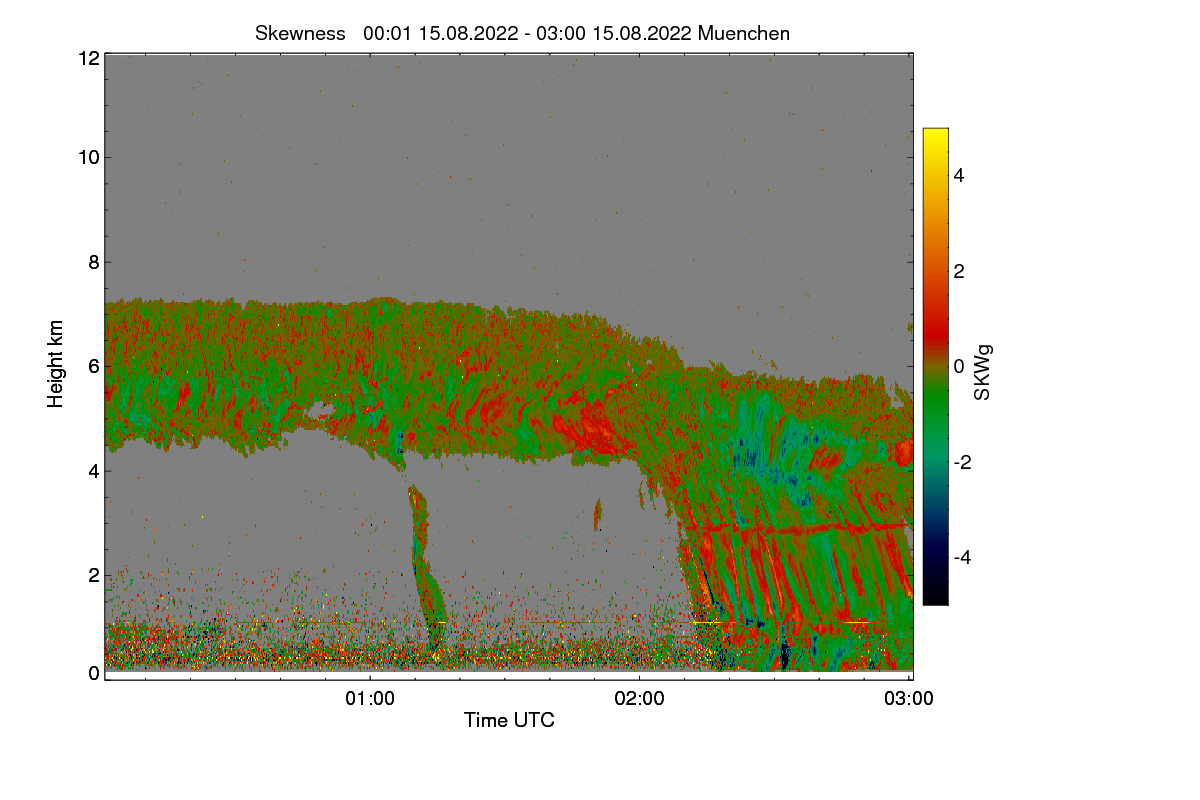Viewport: 1200px width, 800px height.
Task: Select the 01:00 time tick label
Action: [x=371, y=699]
